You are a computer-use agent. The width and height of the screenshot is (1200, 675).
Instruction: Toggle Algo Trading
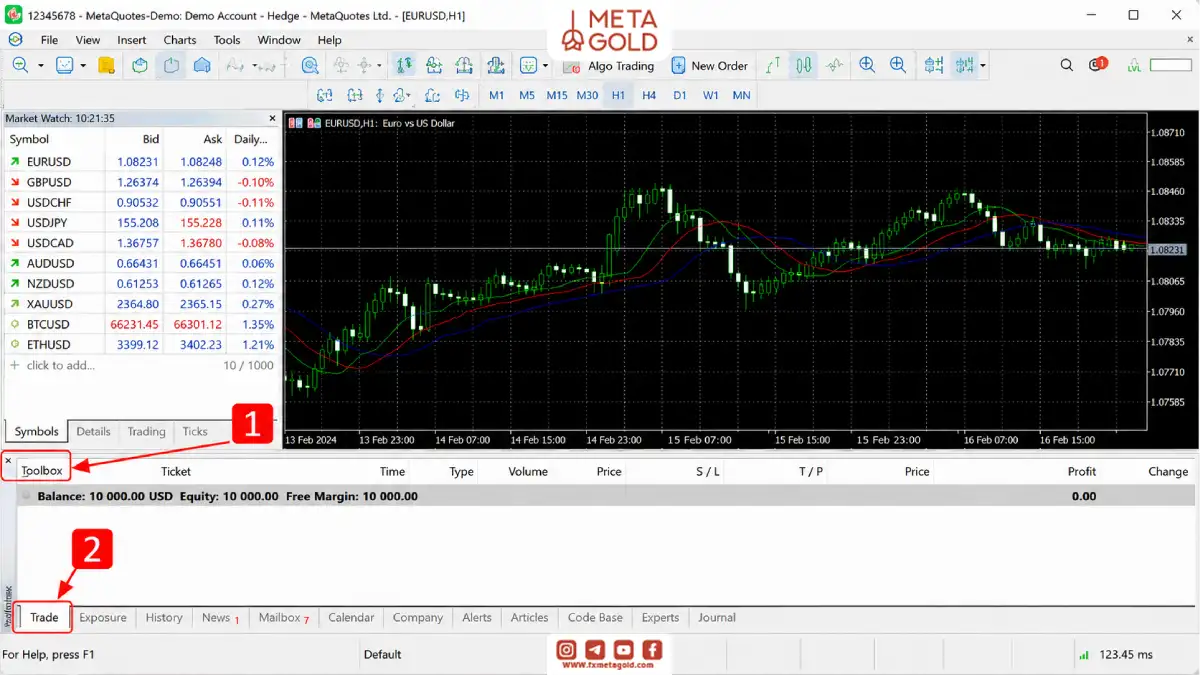point(608,66)
